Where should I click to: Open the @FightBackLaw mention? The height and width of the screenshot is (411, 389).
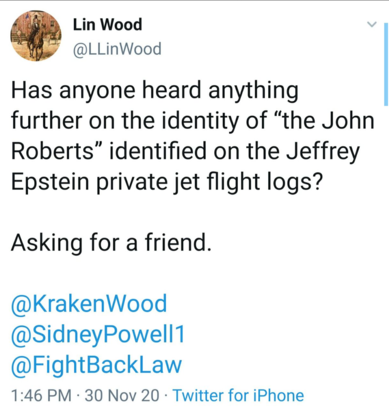coord(97,365)
